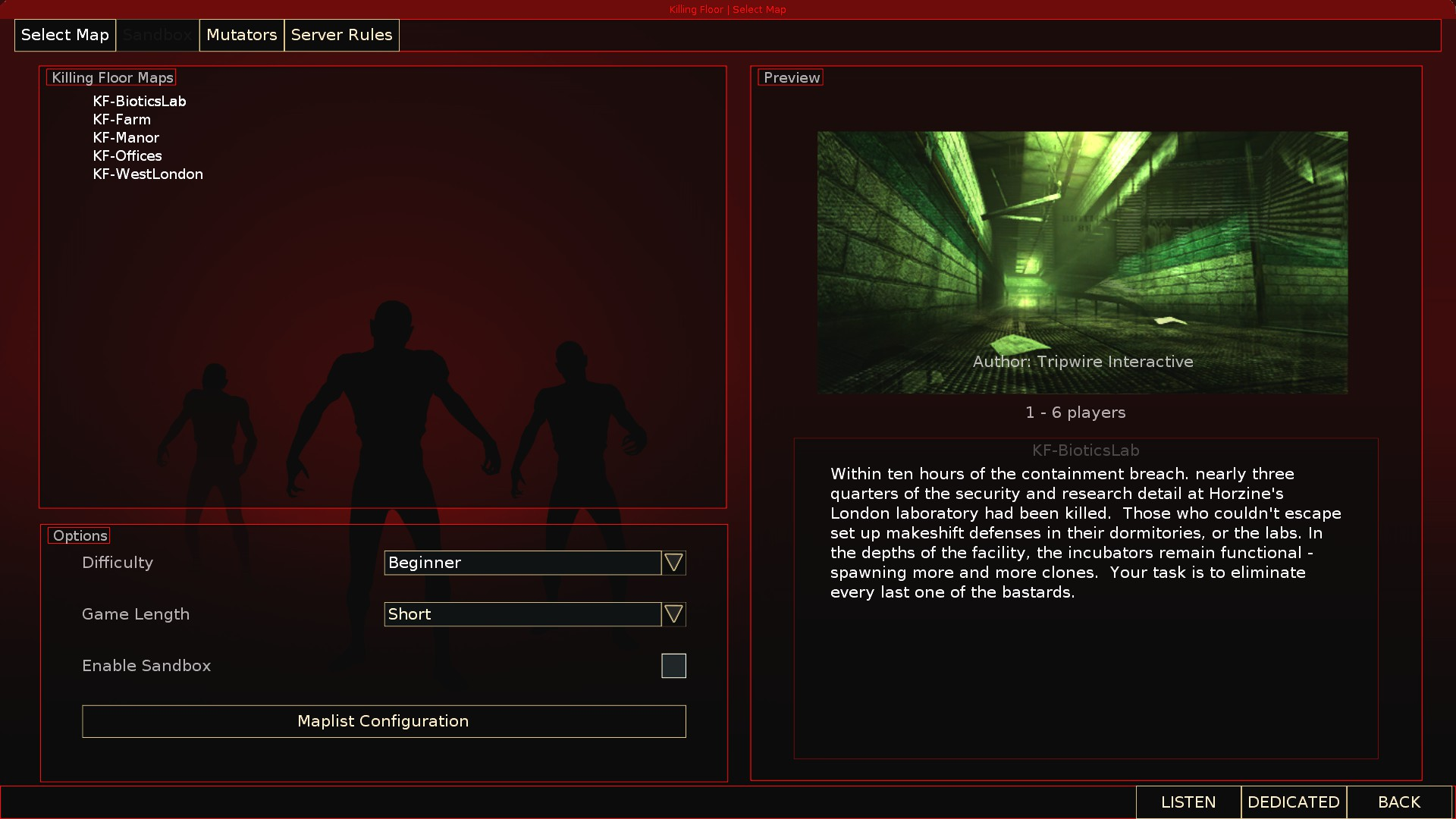Screen dimensions: 1456x819
Task: Choose KF-Farm from the map list
Action: click(122, 119)
